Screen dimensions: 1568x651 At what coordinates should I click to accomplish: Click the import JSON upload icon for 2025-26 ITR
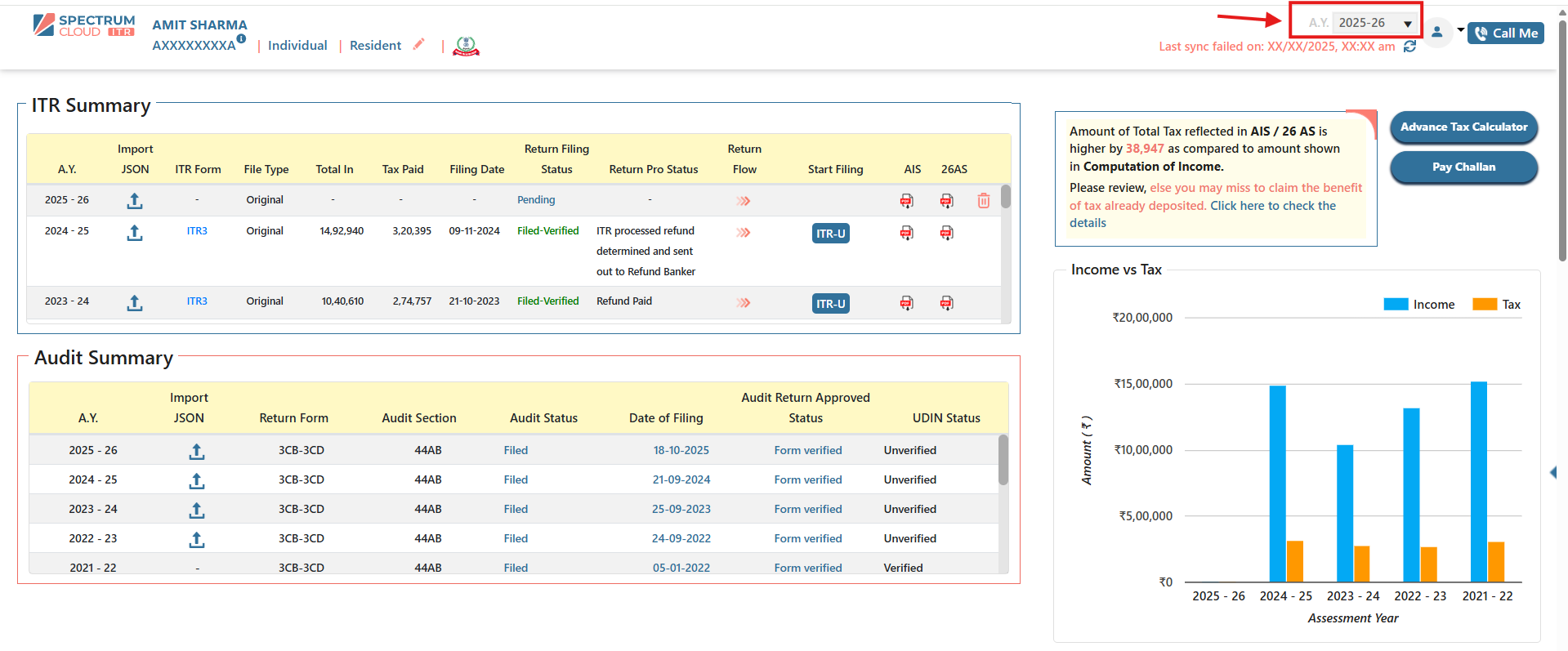(x=135, y=201)
